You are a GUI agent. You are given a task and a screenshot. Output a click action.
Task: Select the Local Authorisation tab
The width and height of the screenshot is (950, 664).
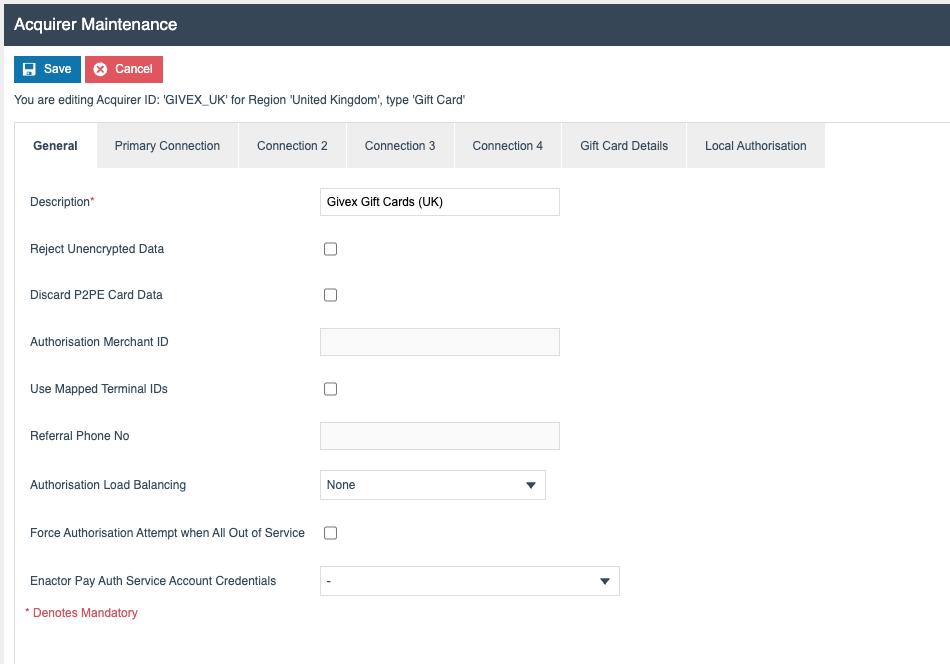755,145
